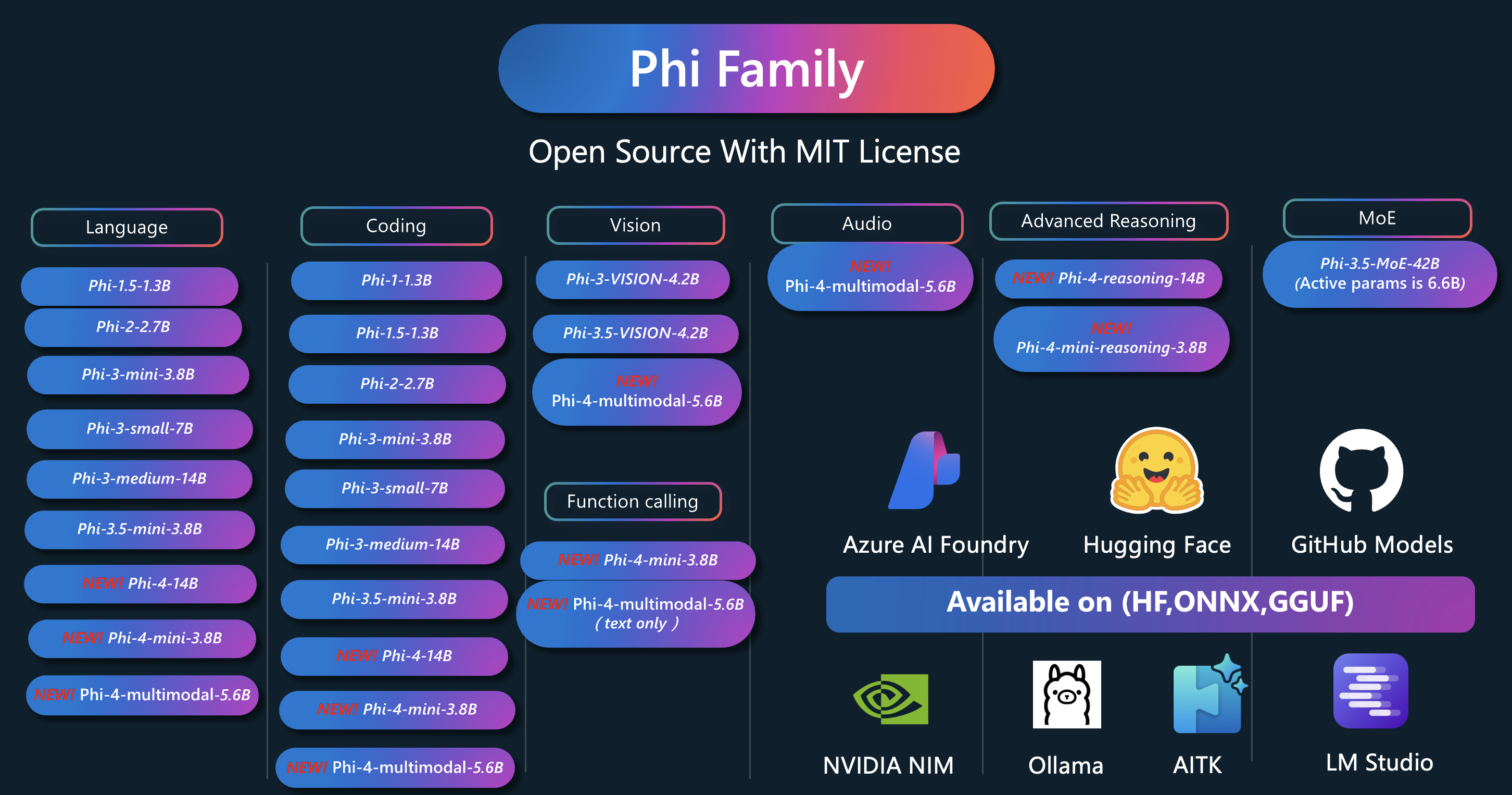The width and height of the screenshot is (1512, 795).
Task: Click Phi-3-VISION-4.2B model pill
Action: [x=632, y=279]
